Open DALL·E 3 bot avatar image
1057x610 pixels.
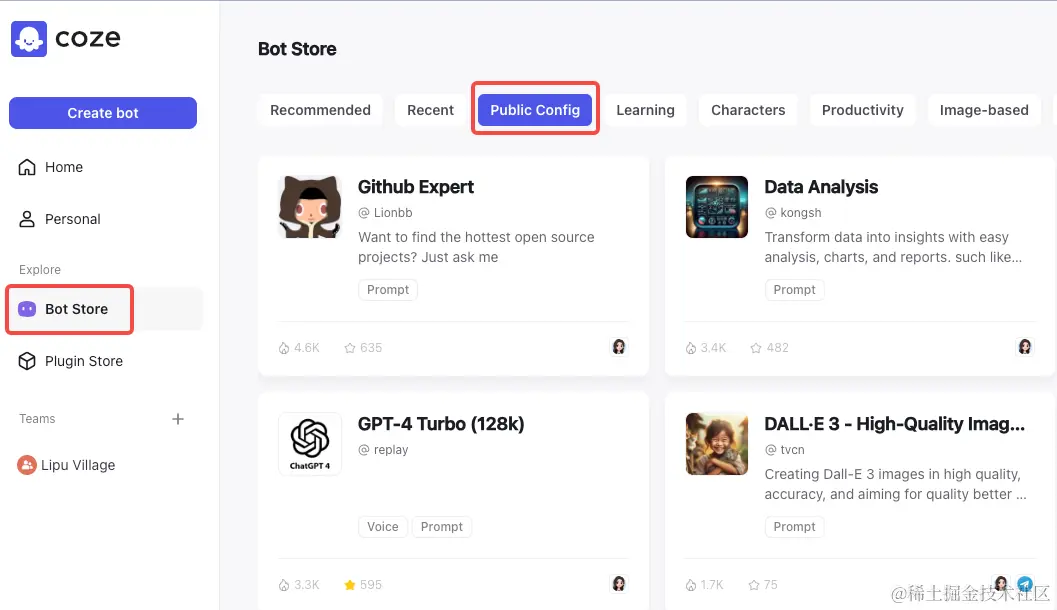click(717, 444)
